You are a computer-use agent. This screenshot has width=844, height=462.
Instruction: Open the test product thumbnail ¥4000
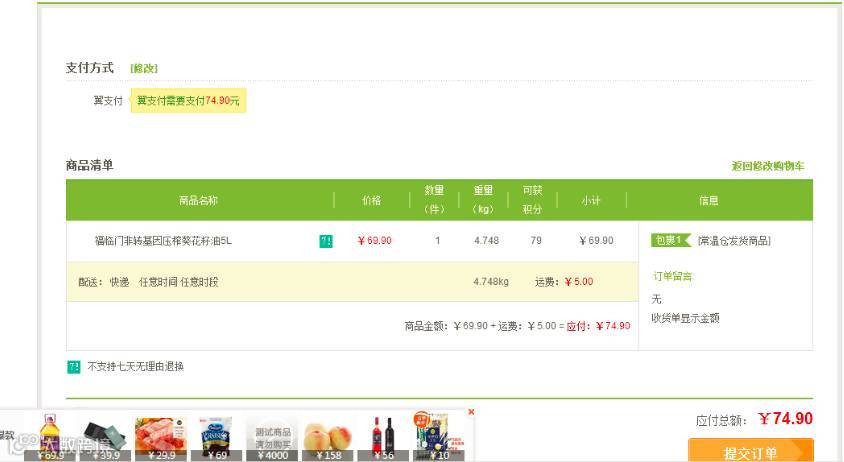[x=272, y=437]
